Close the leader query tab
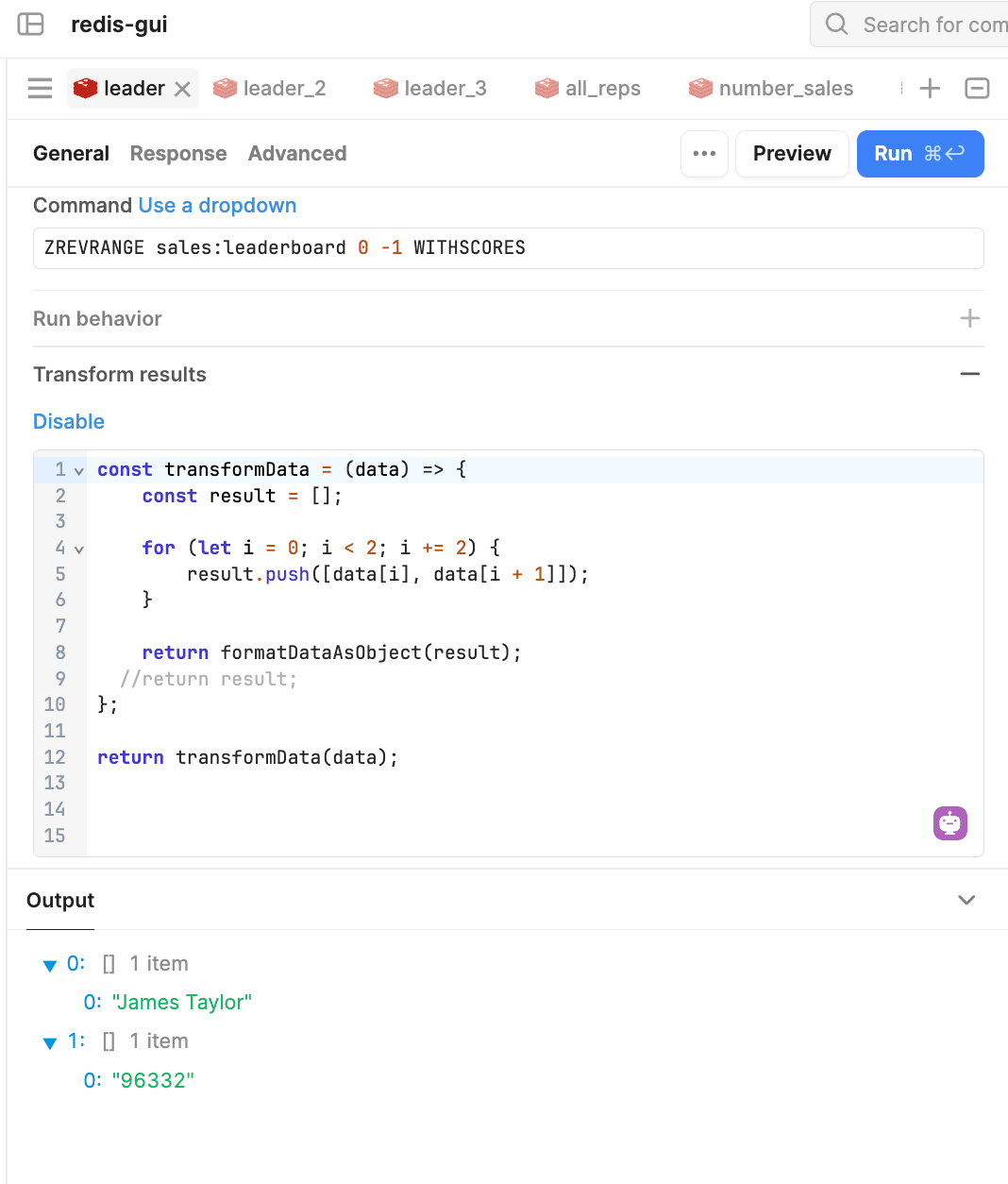1008x1184 pixels. 183,89
